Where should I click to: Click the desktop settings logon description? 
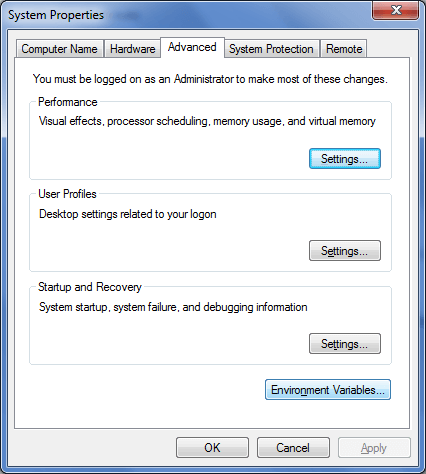pyautogui.click(x=128, y=214)
